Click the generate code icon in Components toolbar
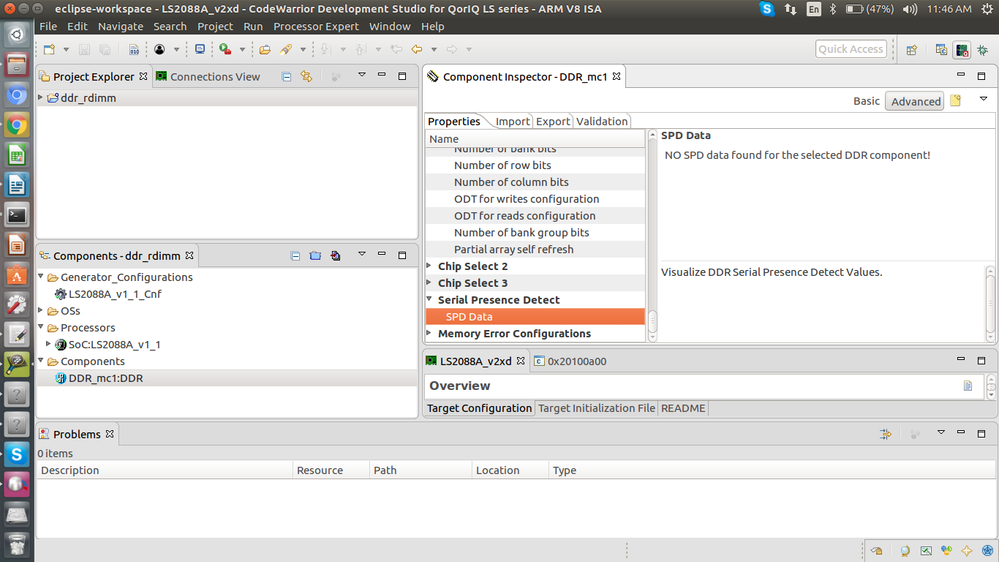Viewport: 999px width, 562px height. pyautogui.click(x=336, y=256)
